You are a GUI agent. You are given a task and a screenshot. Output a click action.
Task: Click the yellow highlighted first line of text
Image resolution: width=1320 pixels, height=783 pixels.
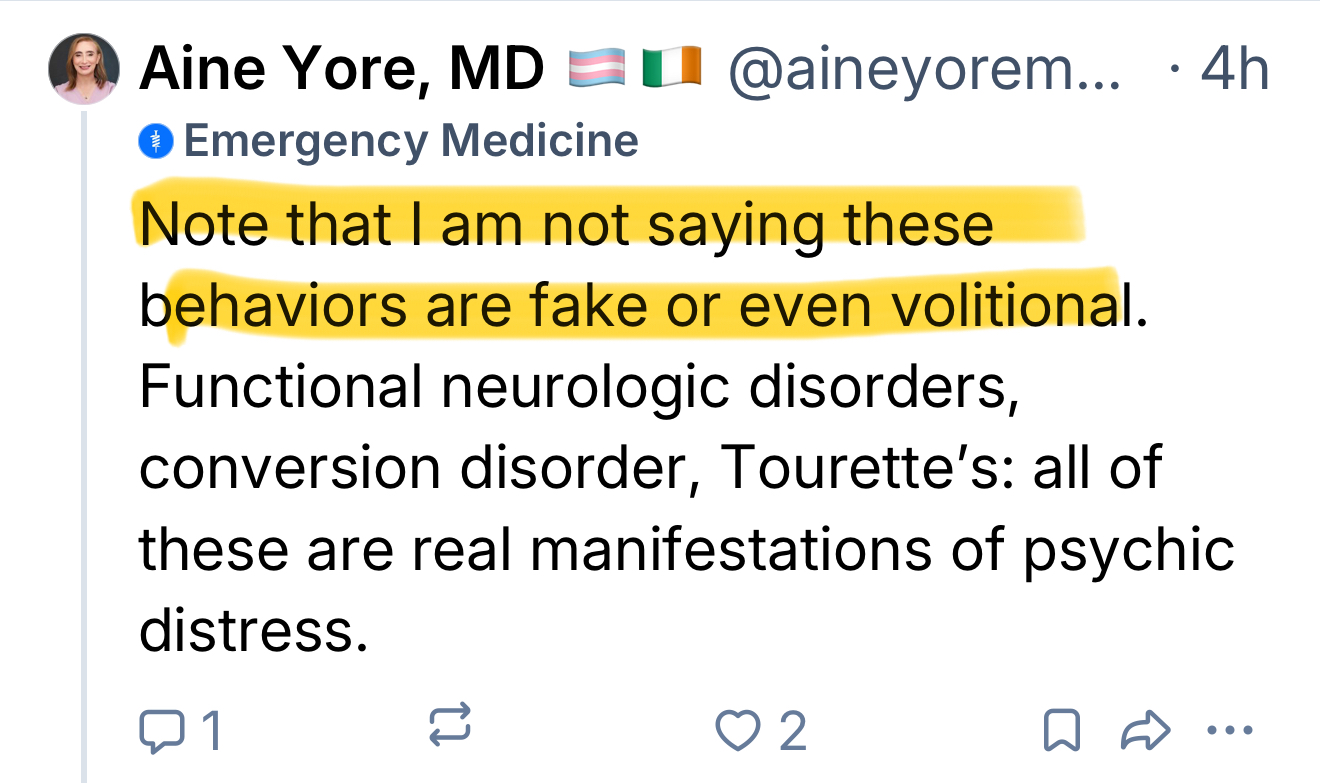566,224
